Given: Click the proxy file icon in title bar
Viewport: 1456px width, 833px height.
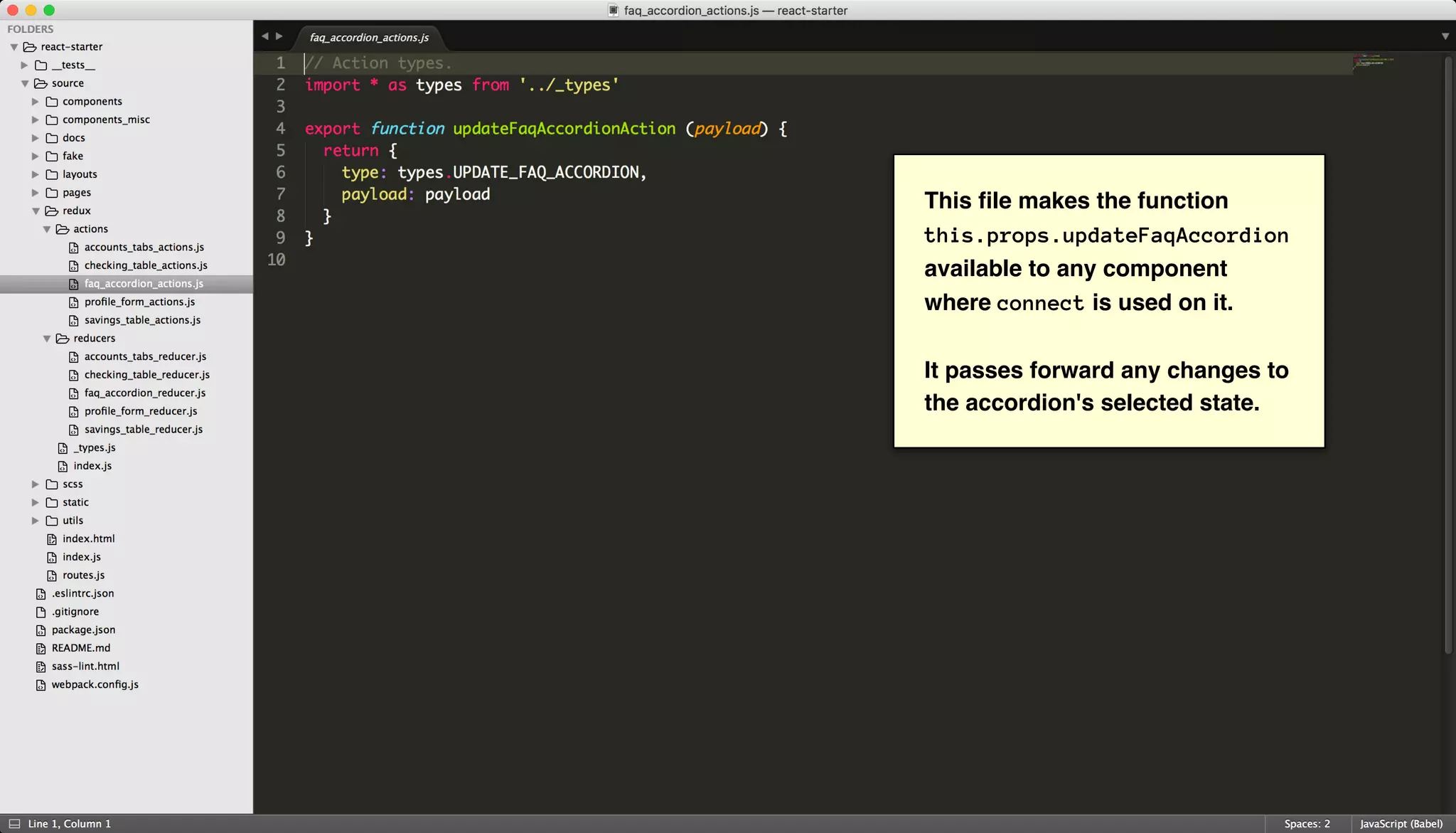Looking at the screenshot, I should tap(614, 11).
